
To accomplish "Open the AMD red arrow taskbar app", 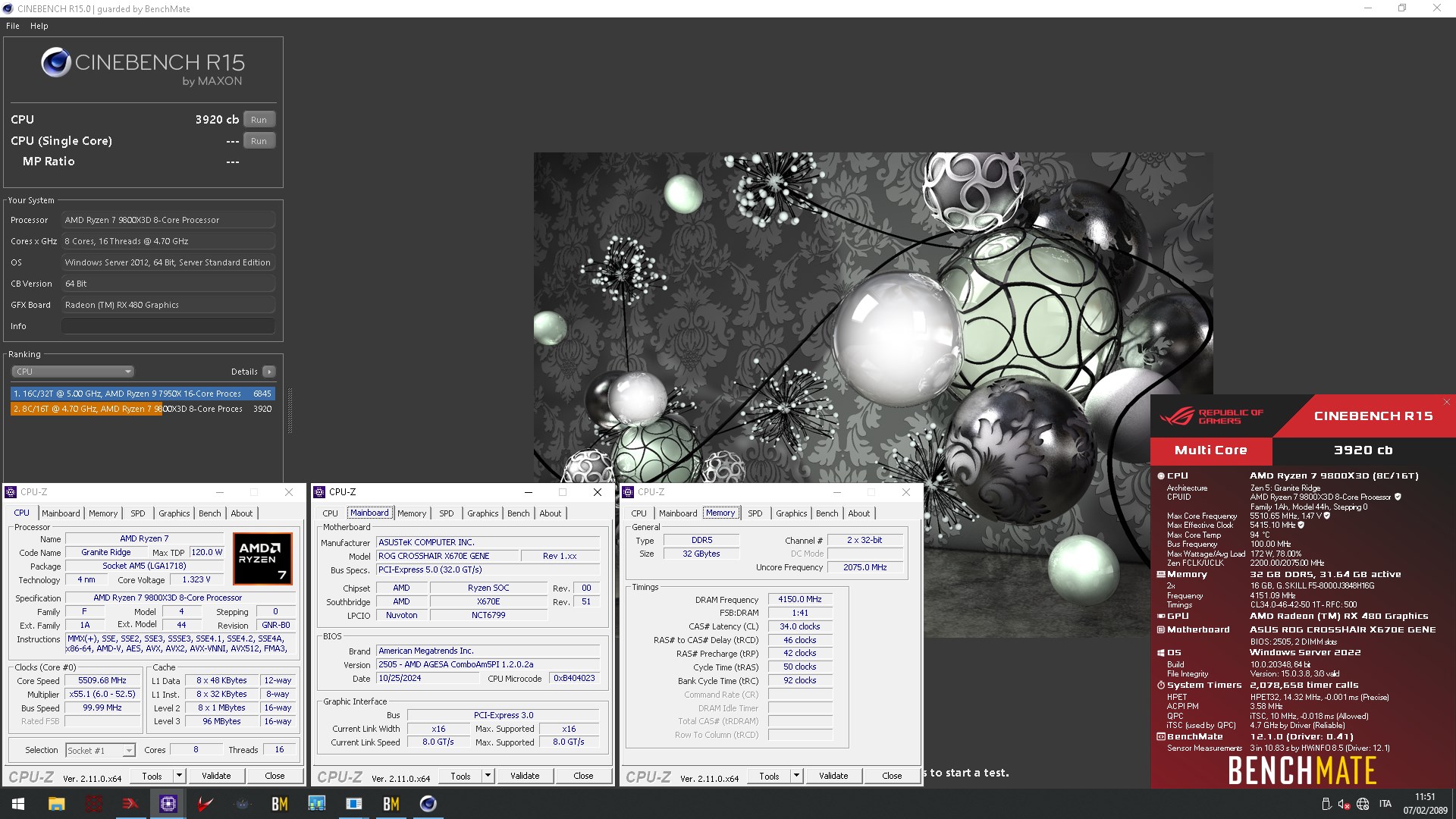I will 130,804.
